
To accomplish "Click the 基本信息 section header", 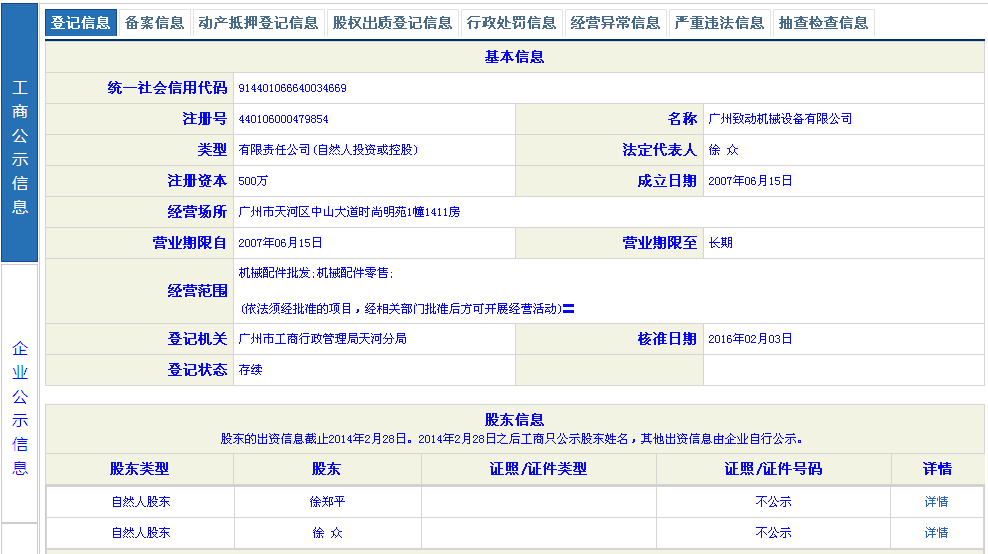I will (x=514, y=57).
